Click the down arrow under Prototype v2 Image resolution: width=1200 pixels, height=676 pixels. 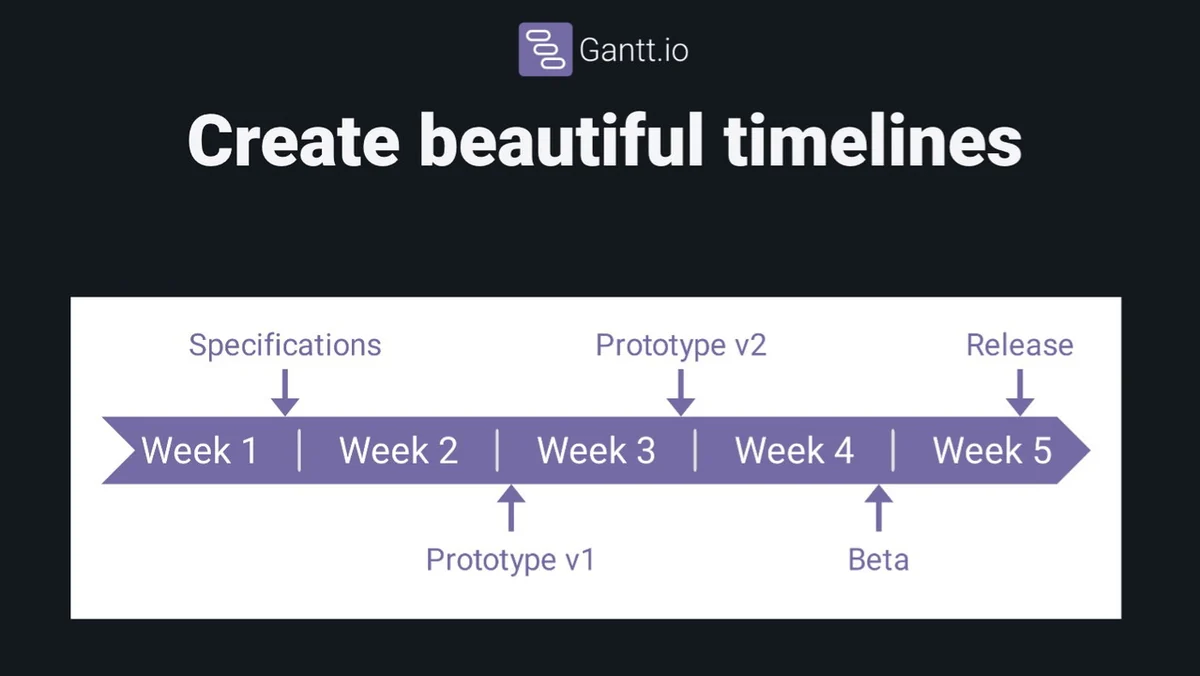[681, 392]
